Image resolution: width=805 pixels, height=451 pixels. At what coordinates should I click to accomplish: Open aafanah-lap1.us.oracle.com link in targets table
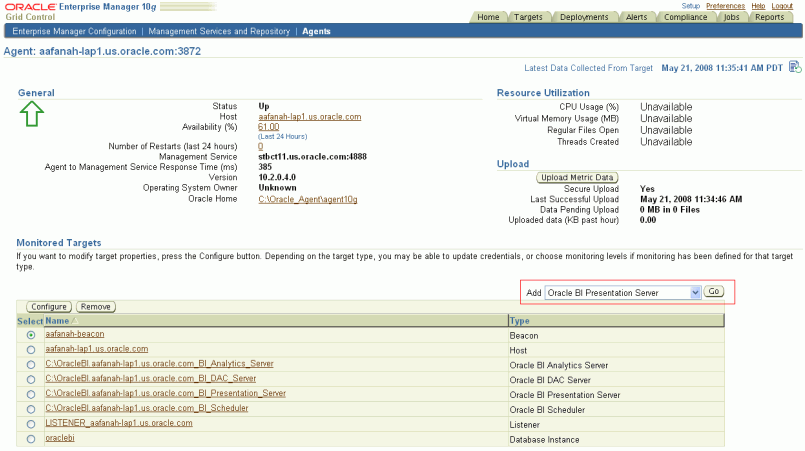[x=97, y=349]
